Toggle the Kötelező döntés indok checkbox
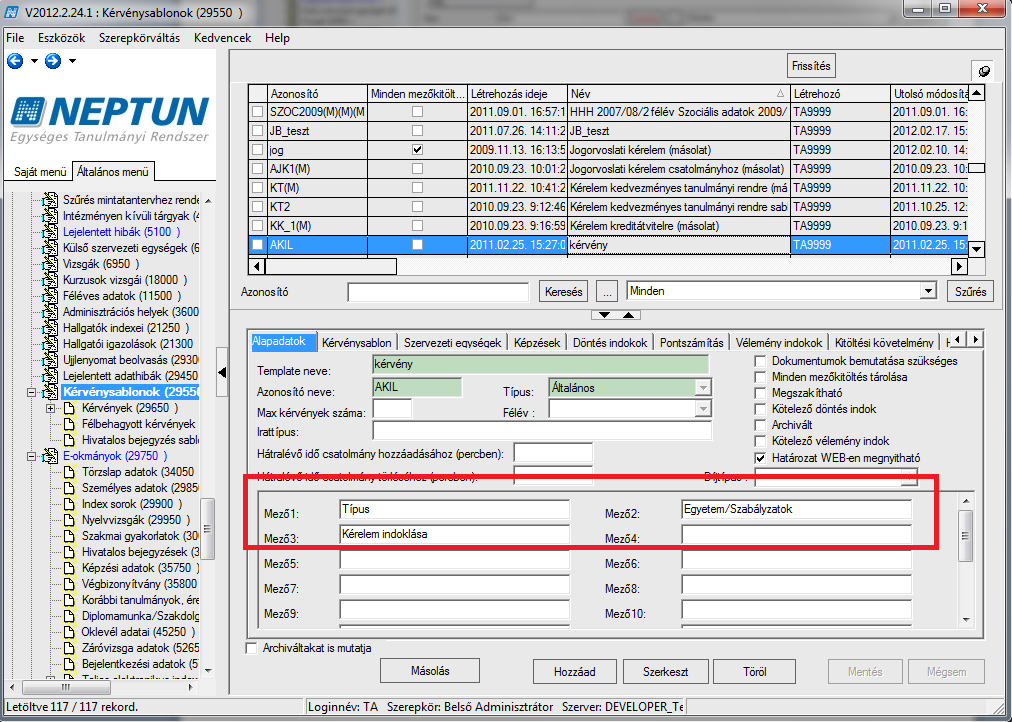This screenshot has height=722, width=1012. coord(760,409)
